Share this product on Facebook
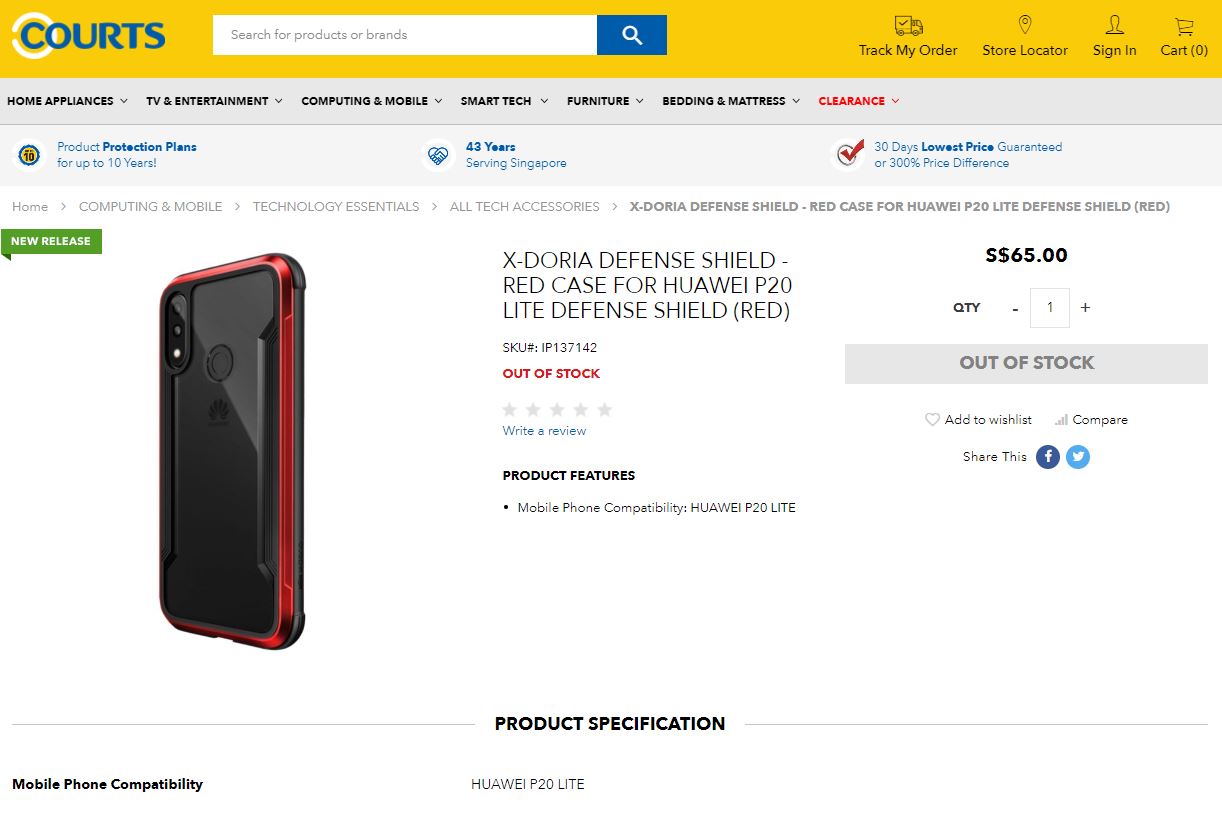 pos(1047,457)
